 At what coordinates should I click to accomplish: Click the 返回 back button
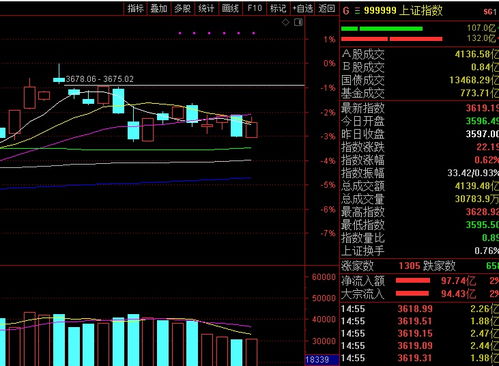coord(326,8)
